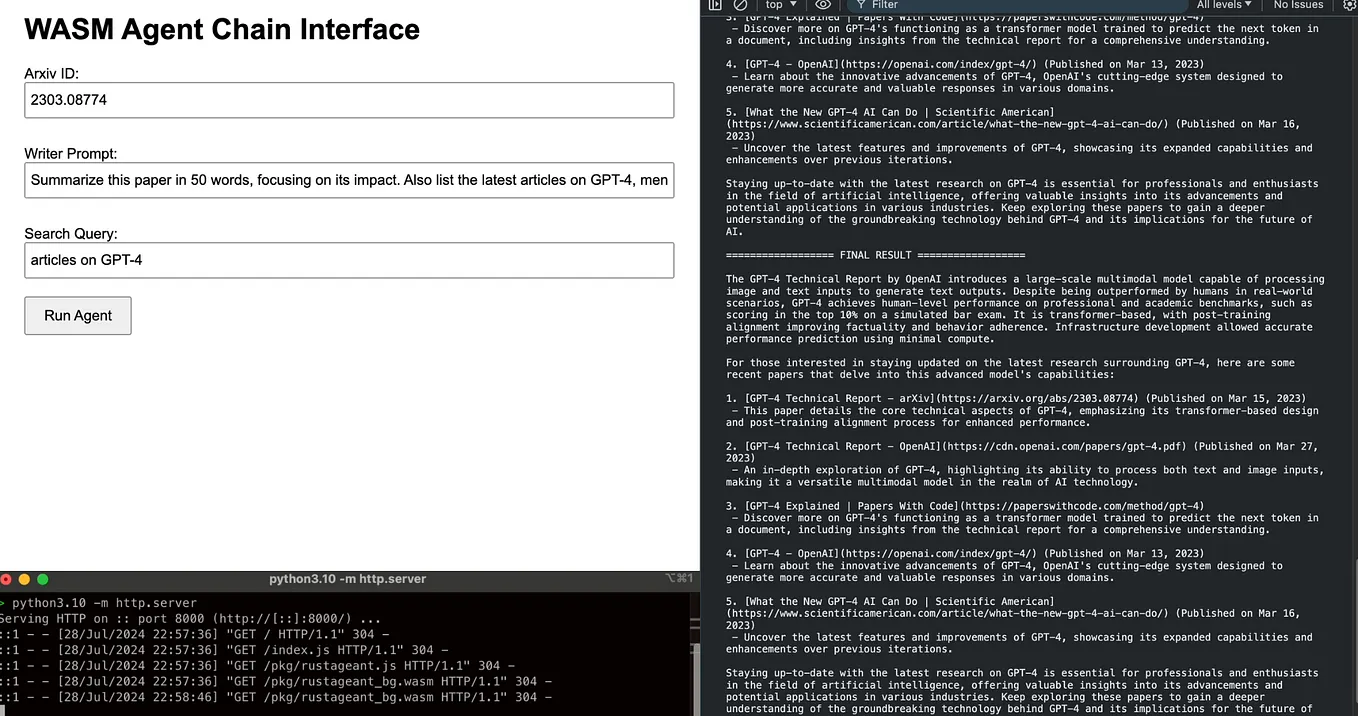
Task: Clear the console messages
Action: click(740, 6)
